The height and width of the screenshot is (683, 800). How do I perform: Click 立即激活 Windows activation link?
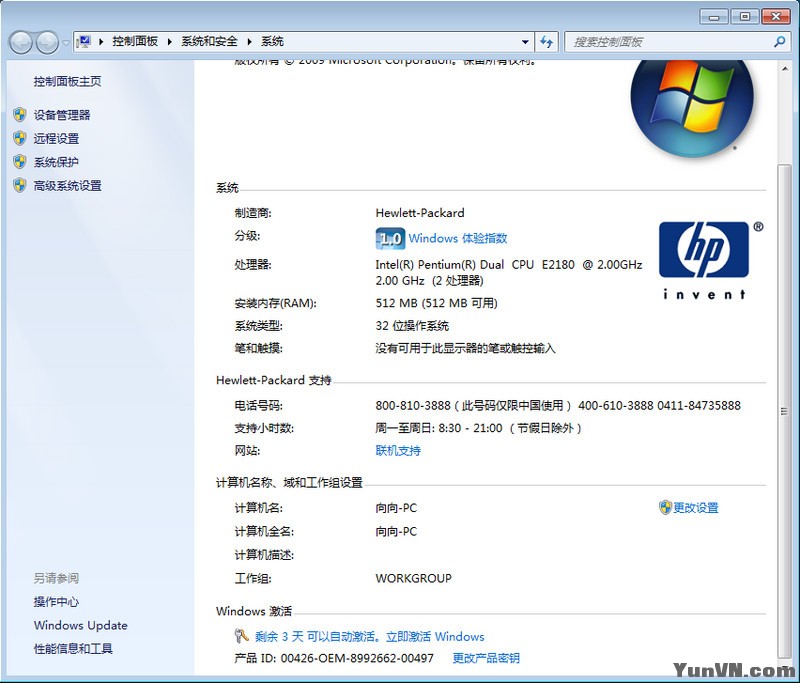pyautogui.click(x=435, y=637)
